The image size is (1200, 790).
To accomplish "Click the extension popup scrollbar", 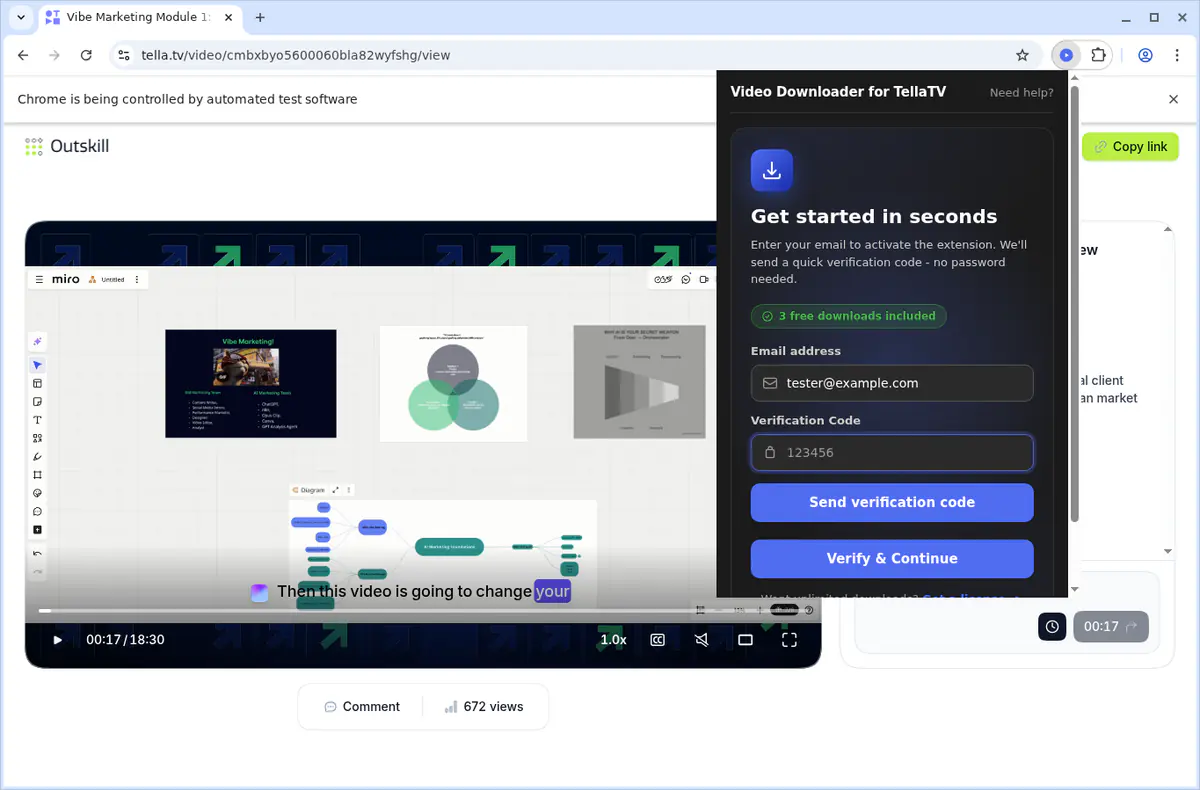I will pyautogui.click(x=1075, y=305).
